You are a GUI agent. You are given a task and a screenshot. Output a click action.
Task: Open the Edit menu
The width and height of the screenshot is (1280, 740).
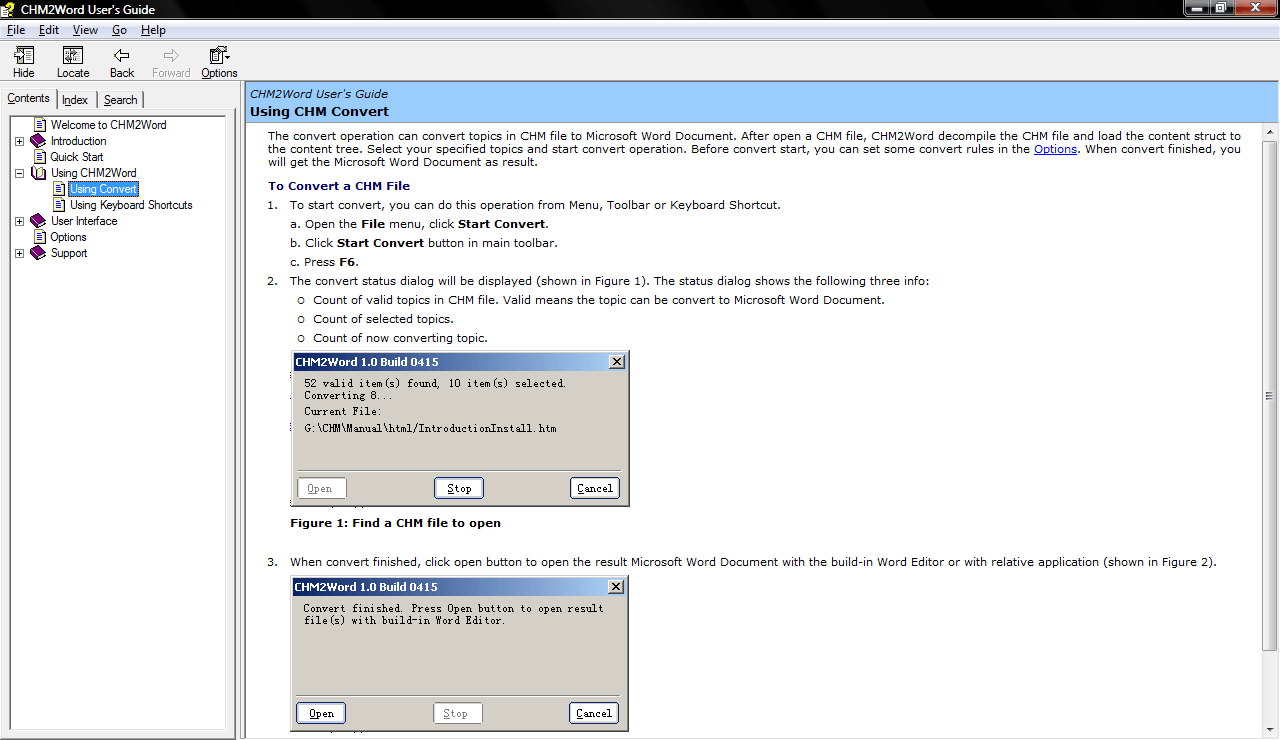pyautogui.click(x=49, y=30)
